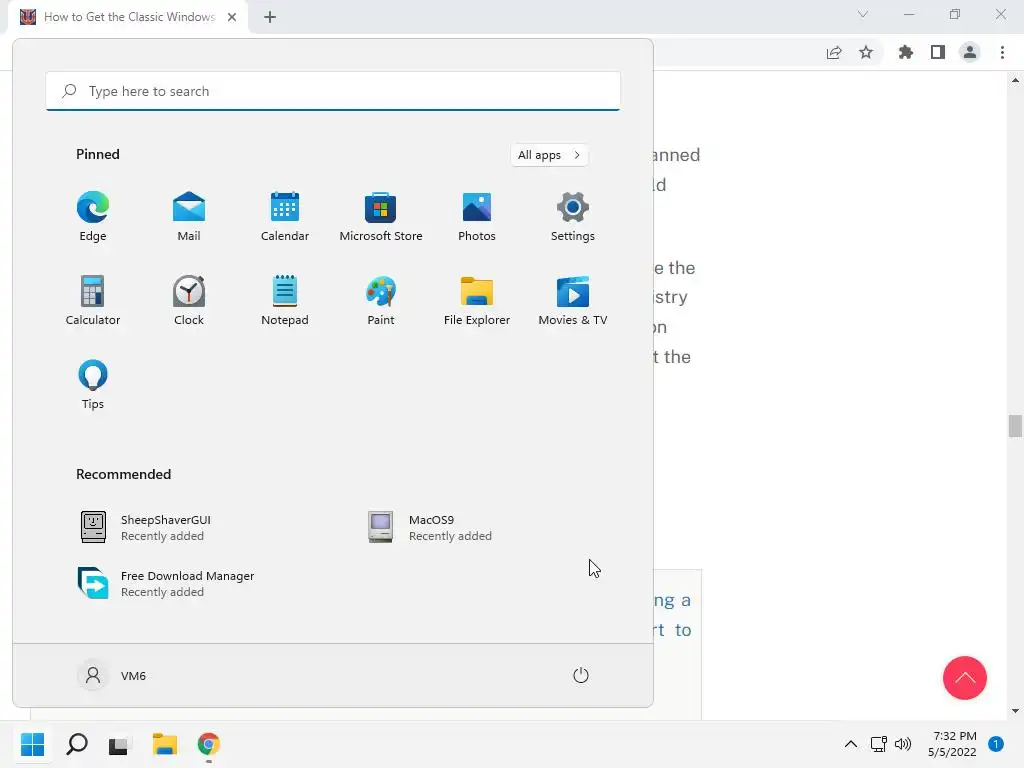Click the scrollbar down arrow
Screen dimensions: 1024x768
(1015, 711)
